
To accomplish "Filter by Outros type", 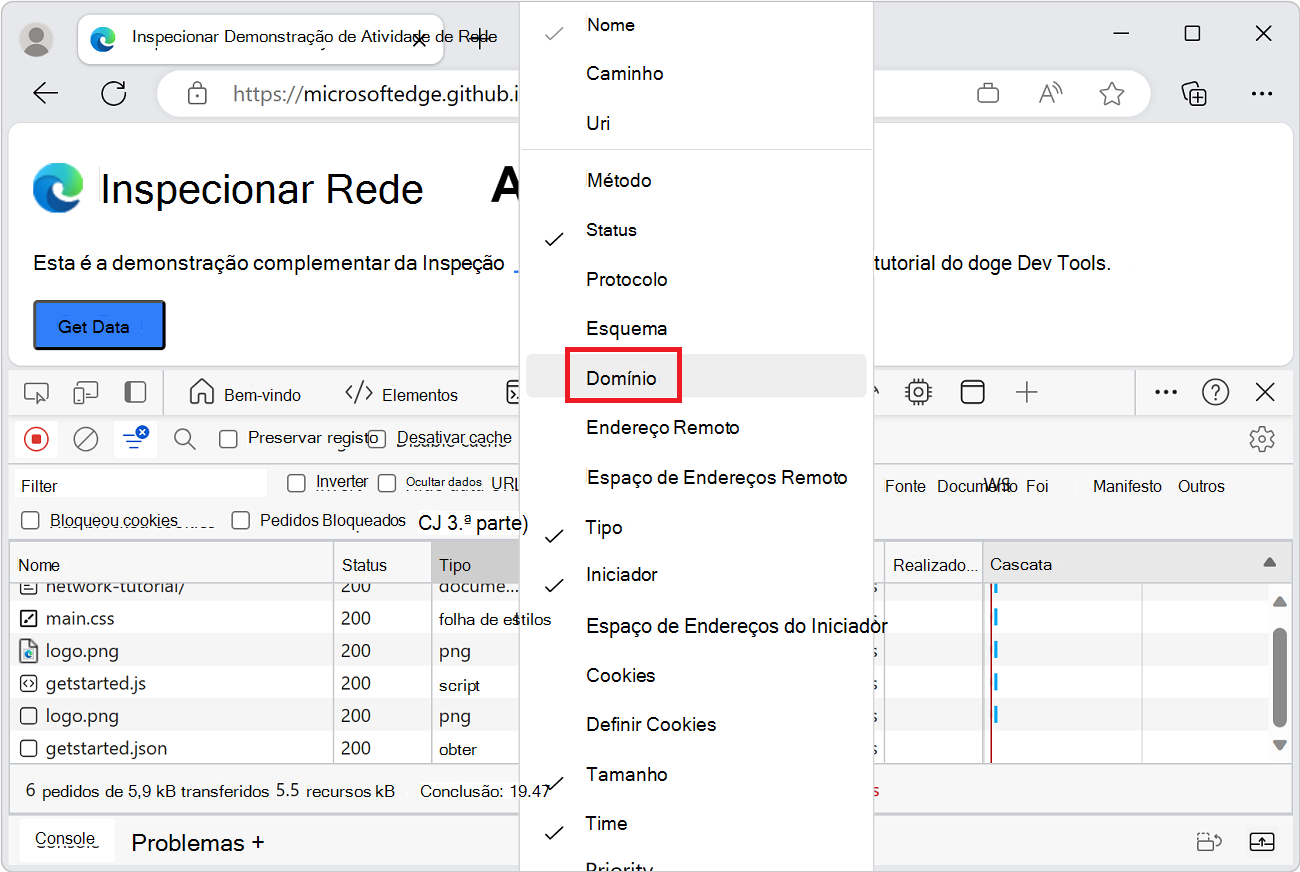I will pos(1201,486).
